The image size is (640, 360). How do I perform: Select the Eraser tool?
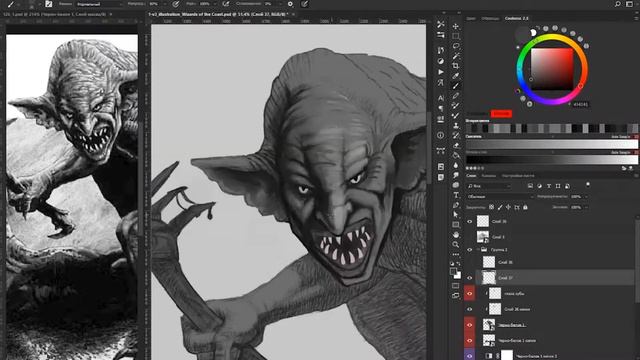point(456,145)
